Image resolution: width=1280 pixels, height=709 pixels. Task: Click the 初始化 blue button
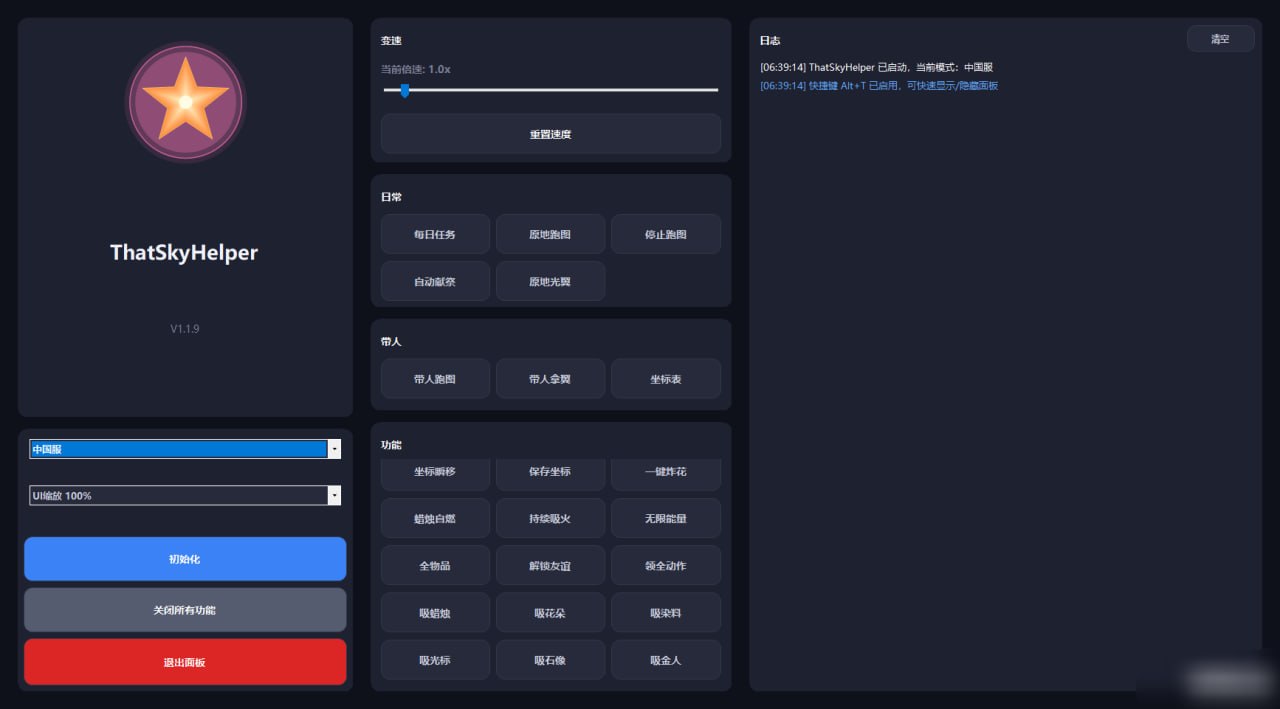pos(185,559)
